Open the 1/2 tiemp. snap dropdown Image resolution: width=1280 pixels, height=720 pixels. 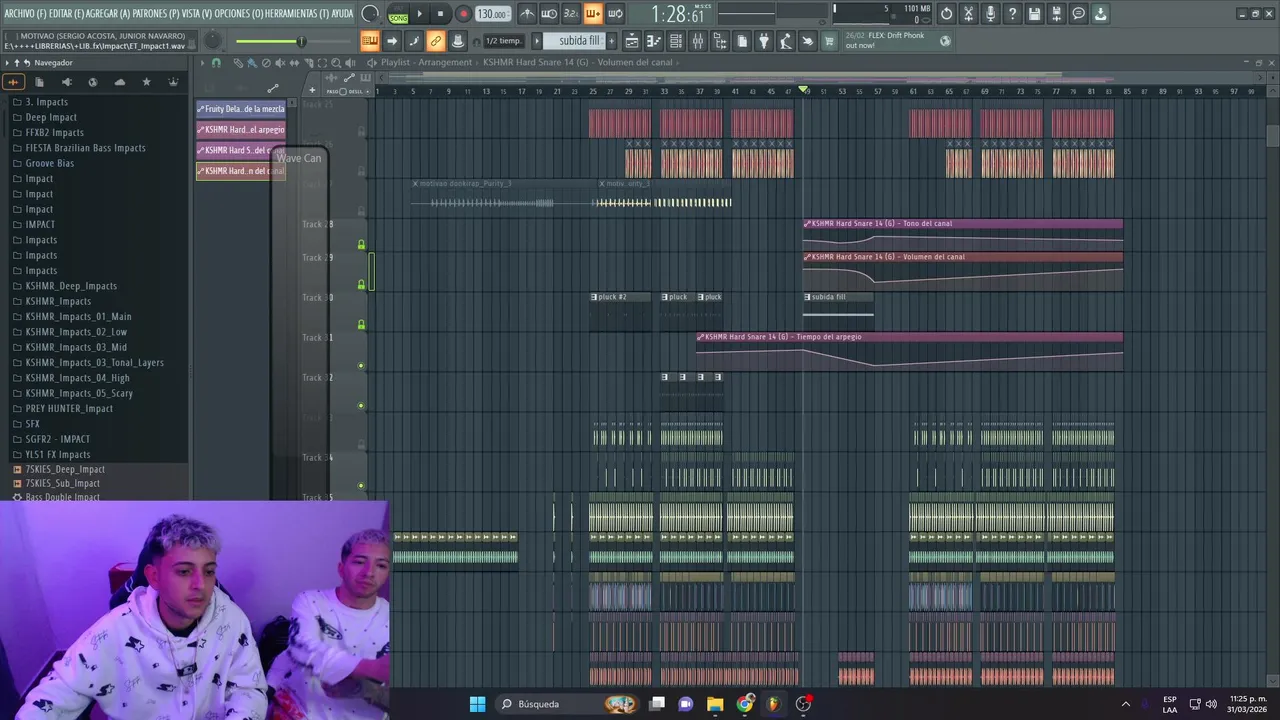(503, 41)
